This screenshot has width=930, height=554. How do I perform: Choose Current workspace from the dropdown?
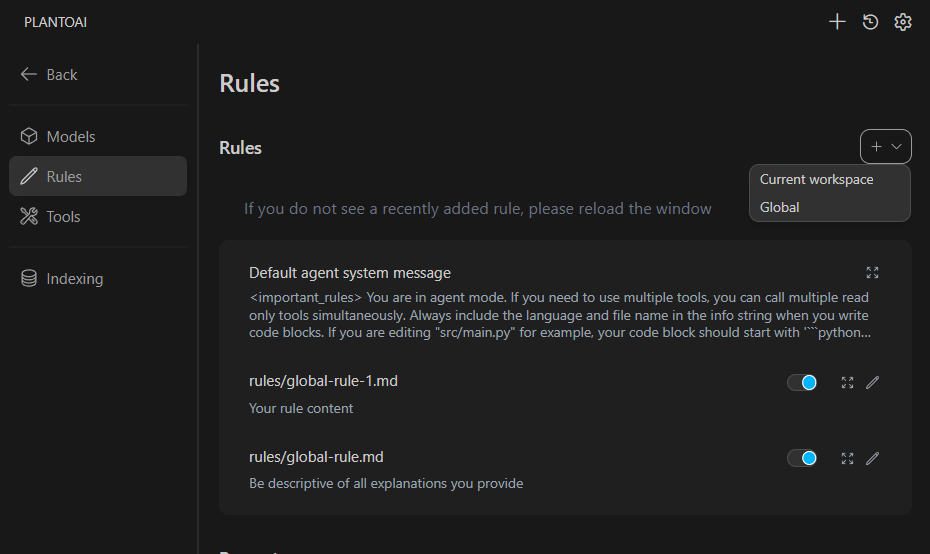829,179
